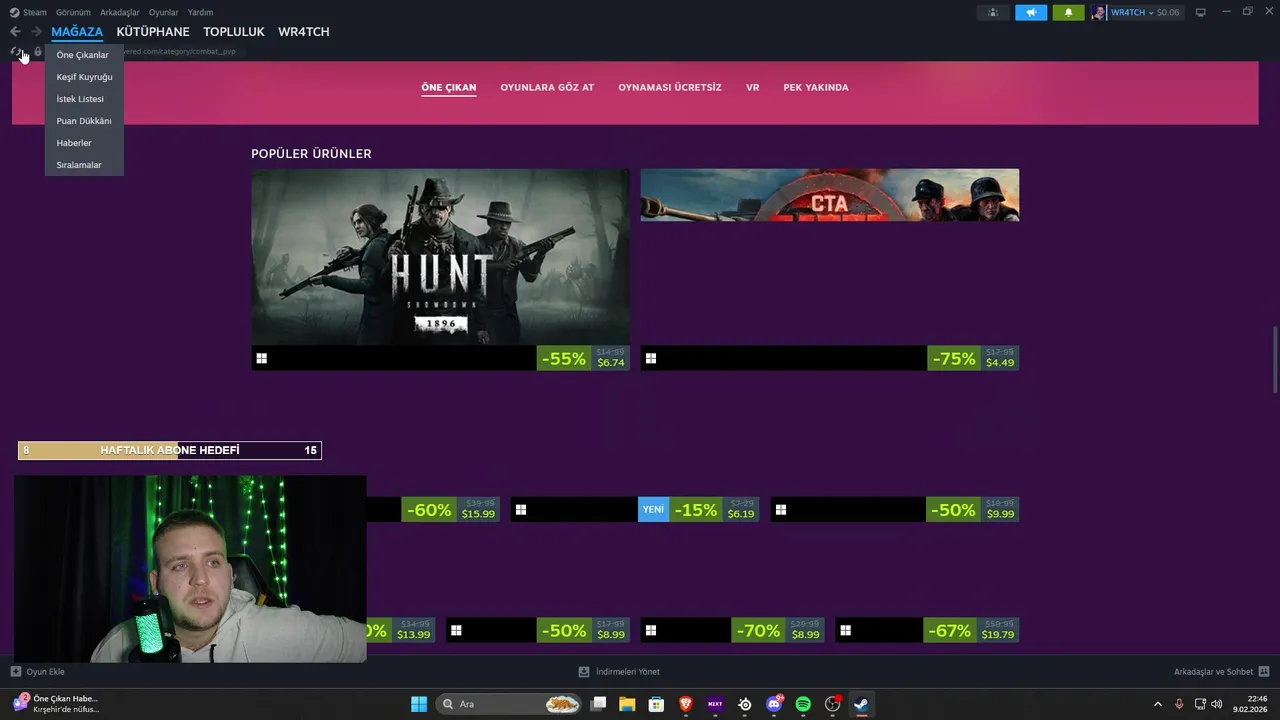
Task: Select the OYNAMASI ÜCRETSİZ tab
Action: (670, 87)
